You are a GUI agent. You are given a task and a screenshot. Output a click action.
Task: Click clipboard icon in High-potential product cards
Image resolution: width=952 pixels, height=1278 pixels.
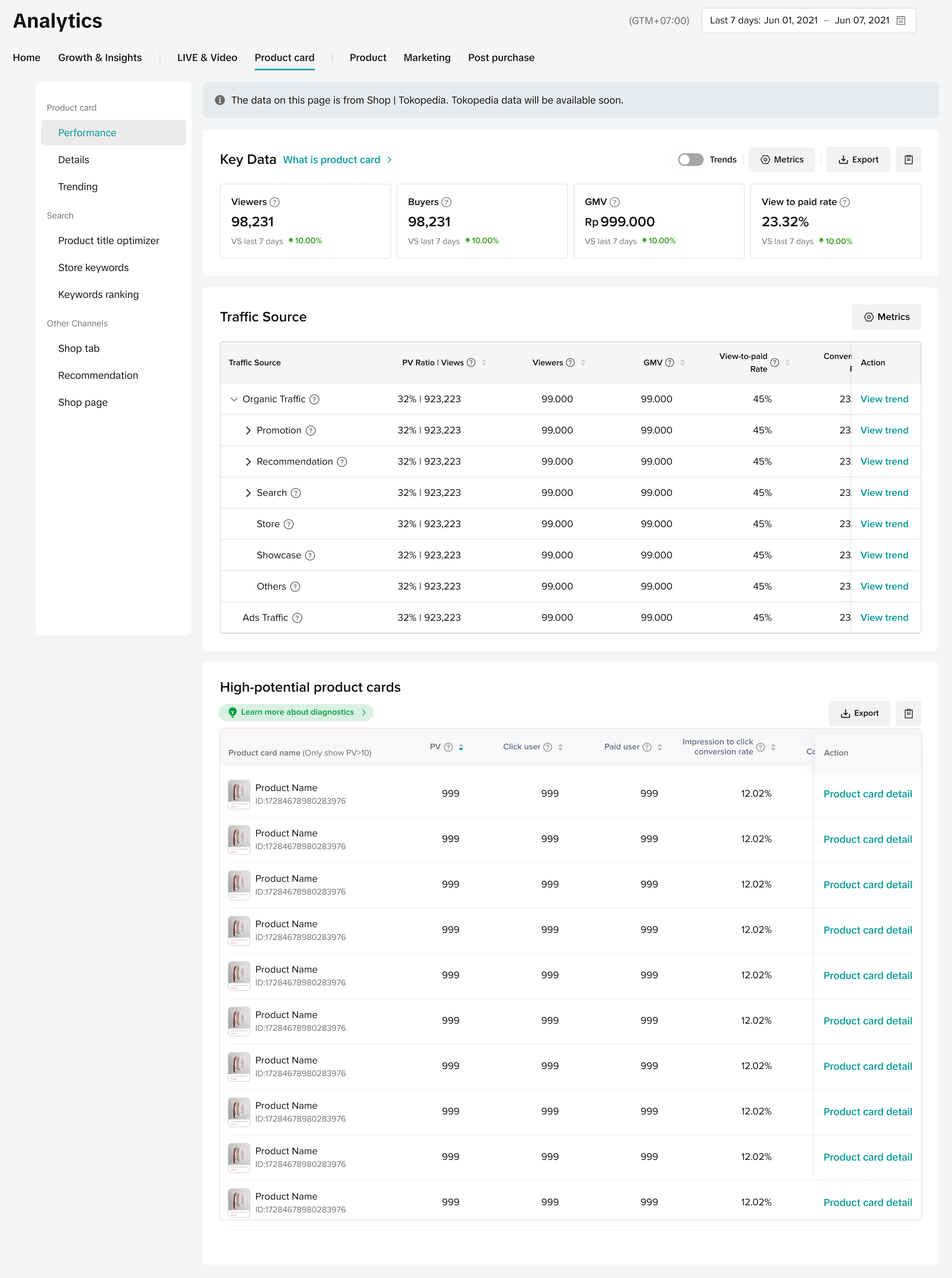click(908, 713)
